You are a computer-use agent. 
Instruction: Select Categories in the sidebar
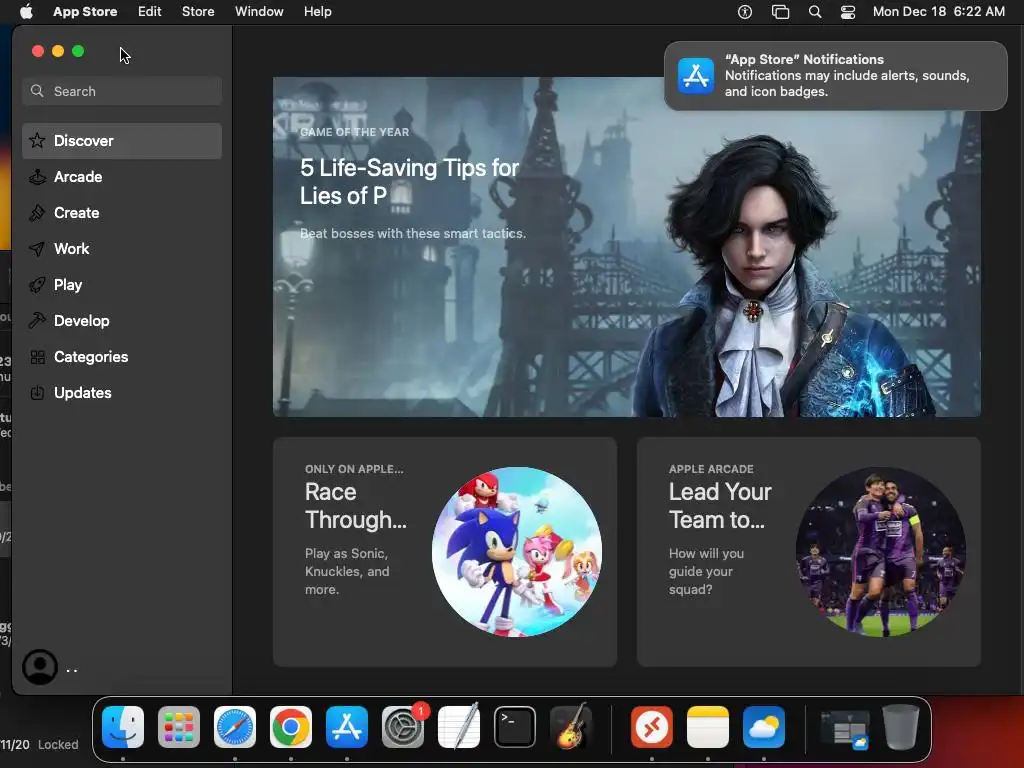(122, 357)
